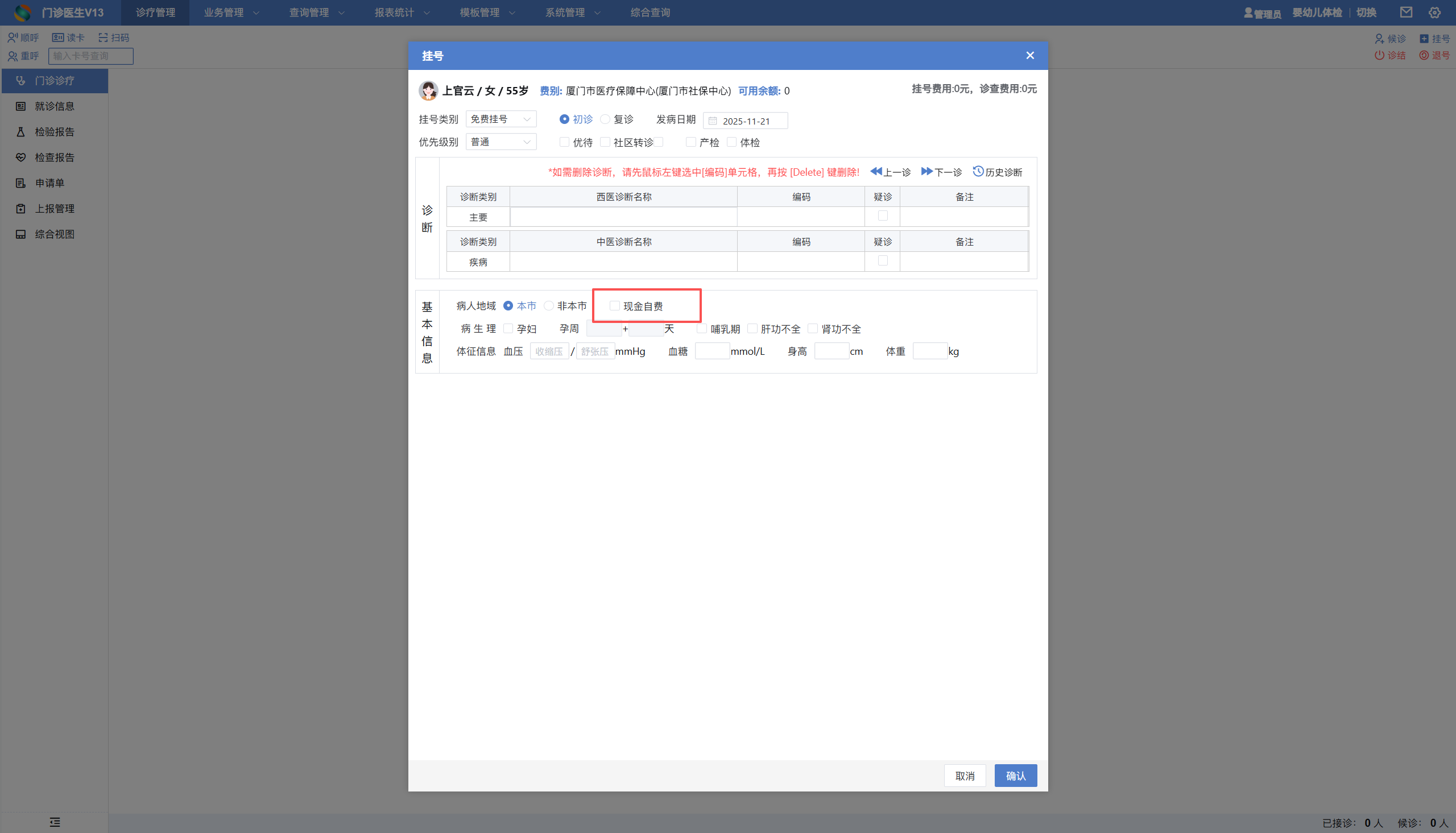Collapse sidebar using bottom-left menu icon
This screenshot has height=833, width=1456.
click(x=55, y=822)
